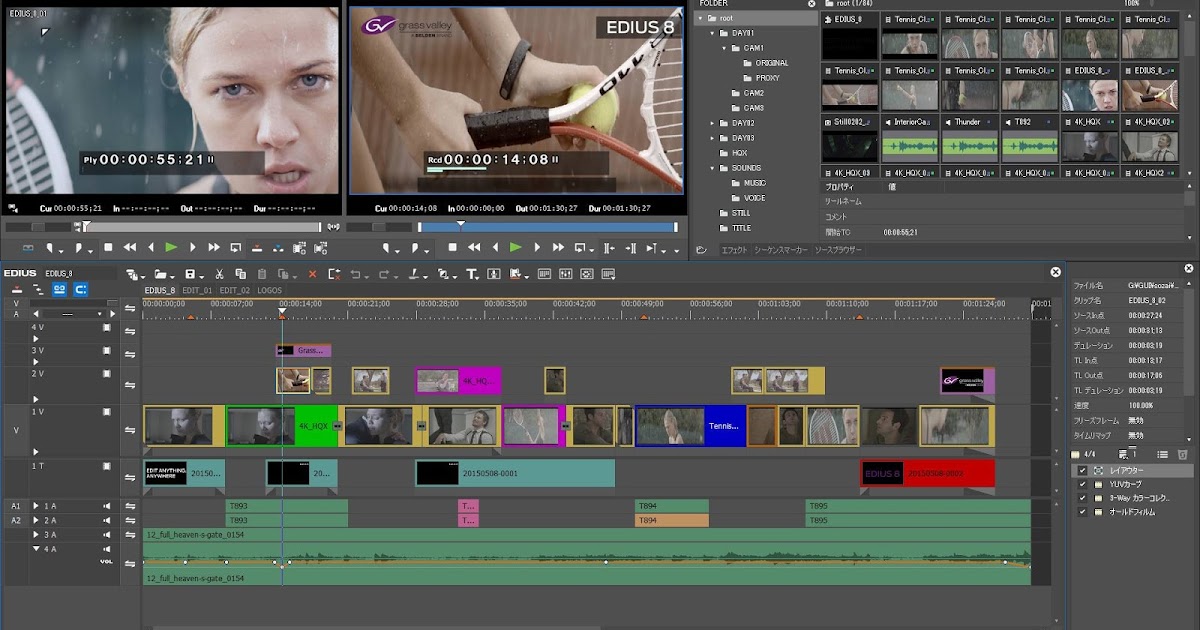Stop playback in the source player

pos(108,247)
